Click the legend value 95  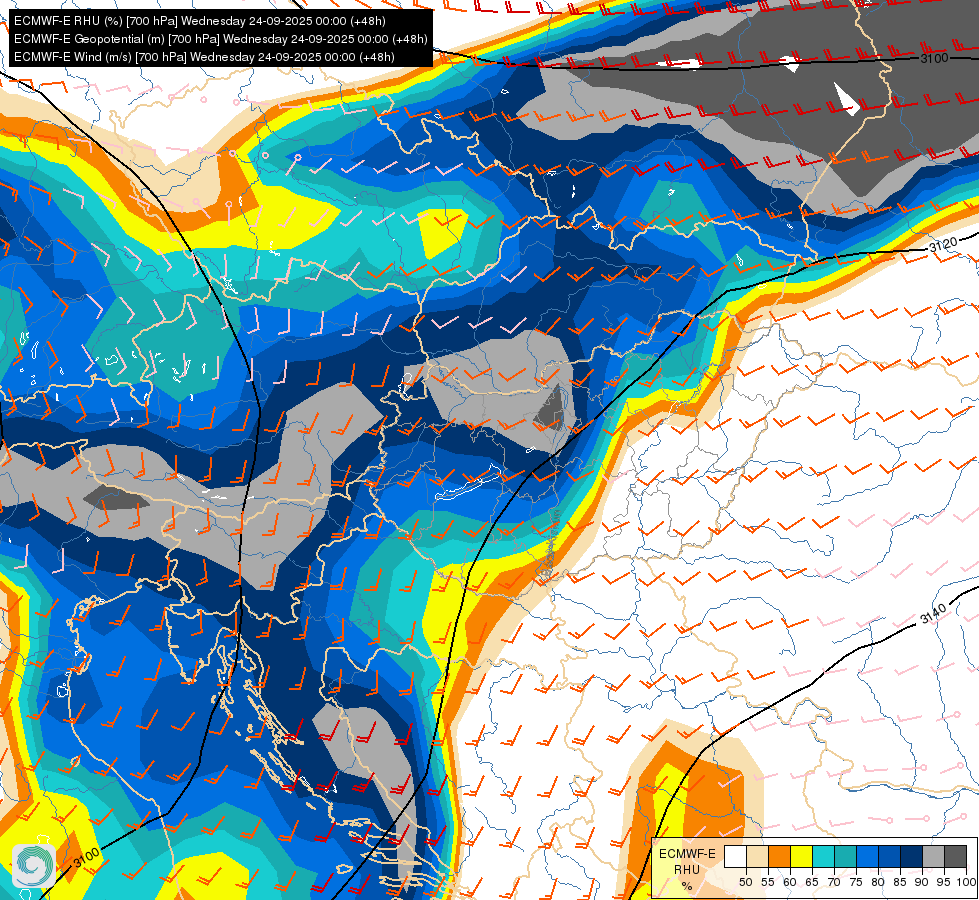pos(943,882)
